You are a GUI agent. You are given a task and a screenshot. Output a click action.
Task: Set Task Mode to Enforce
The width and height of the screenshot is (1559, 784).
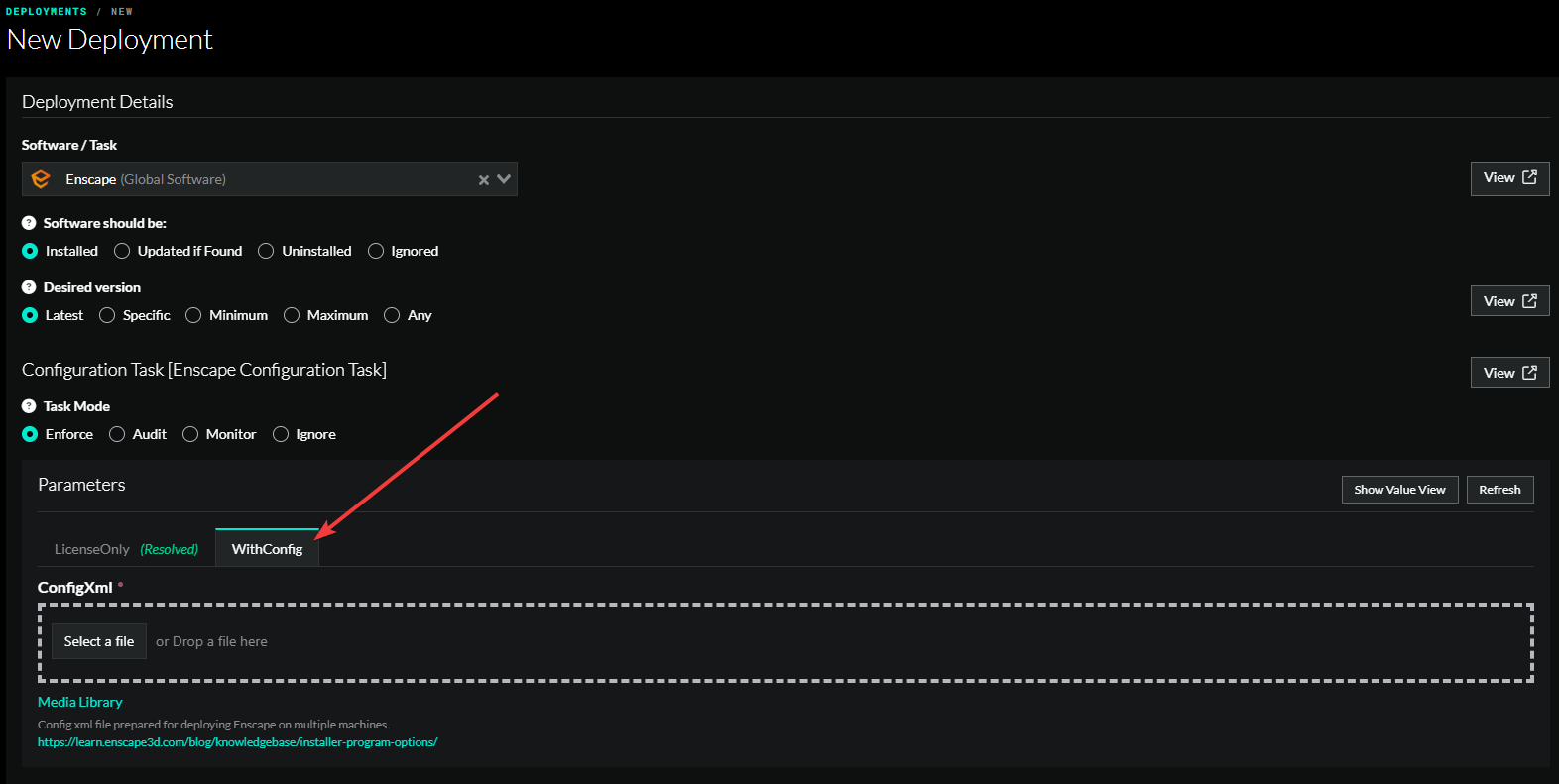point(30,434)
